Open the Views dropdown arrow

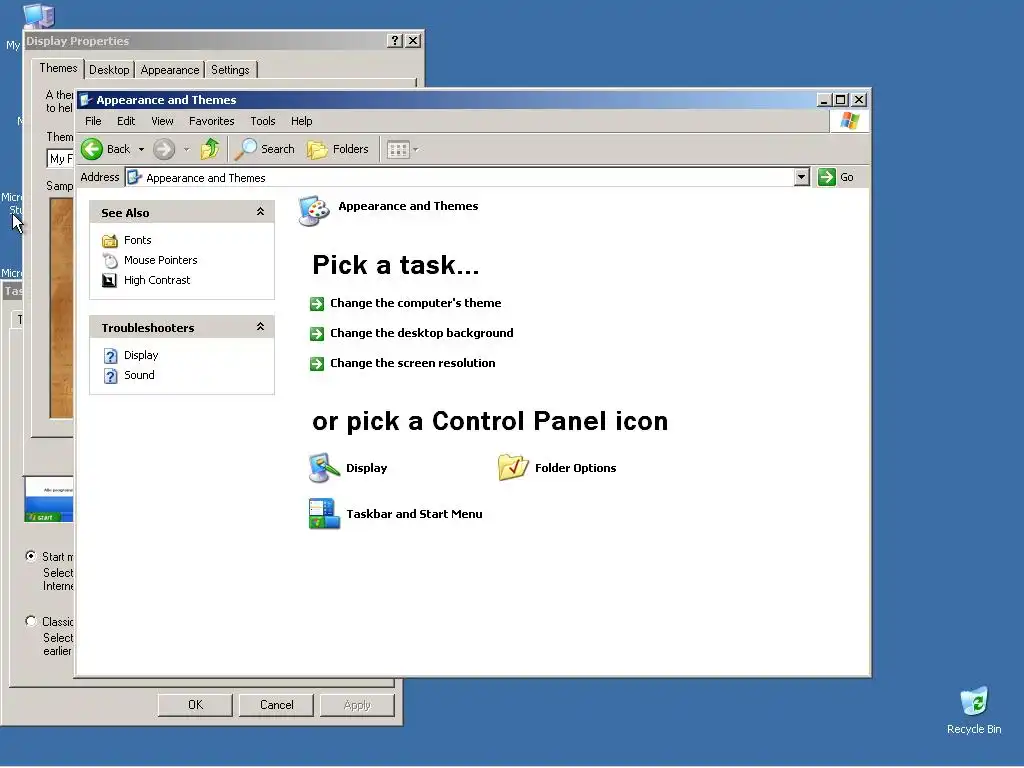click(416, 150)
